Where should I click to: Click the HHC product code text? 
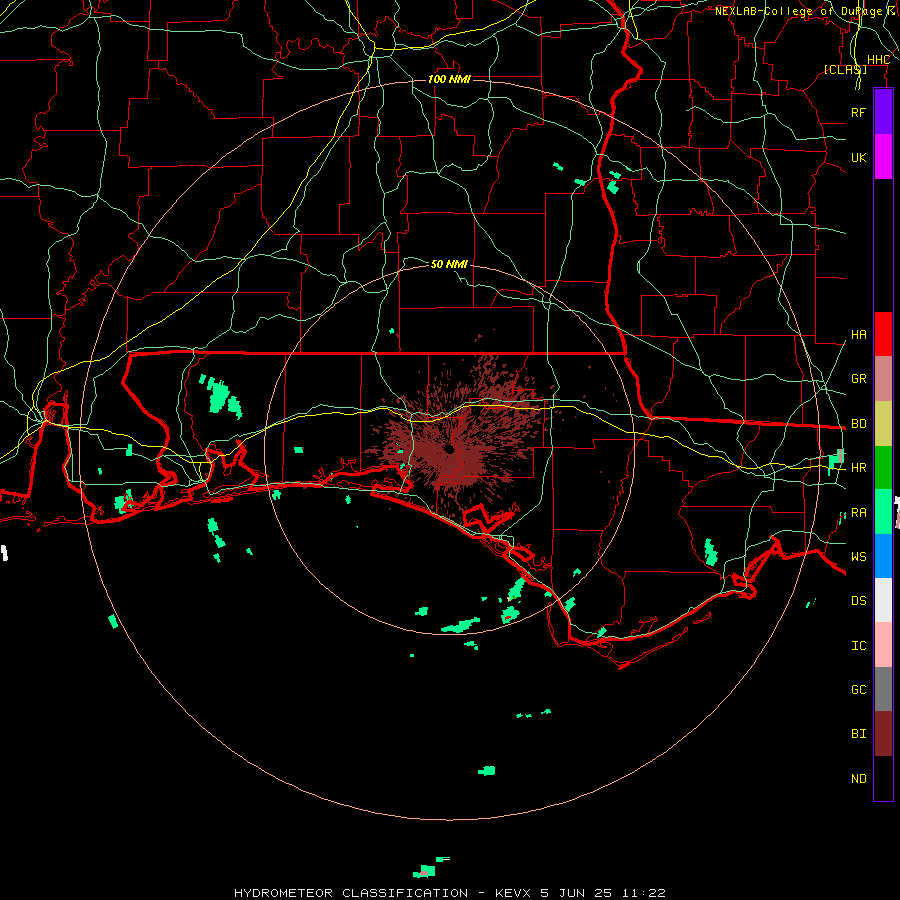(878, 60)
